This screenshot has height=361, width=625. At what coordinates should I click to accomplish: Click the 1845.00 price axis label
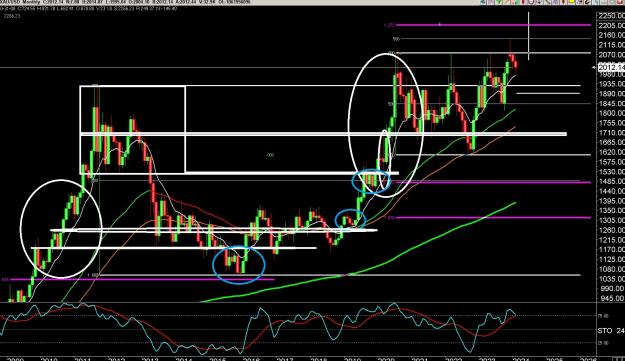tap(611, 103)
